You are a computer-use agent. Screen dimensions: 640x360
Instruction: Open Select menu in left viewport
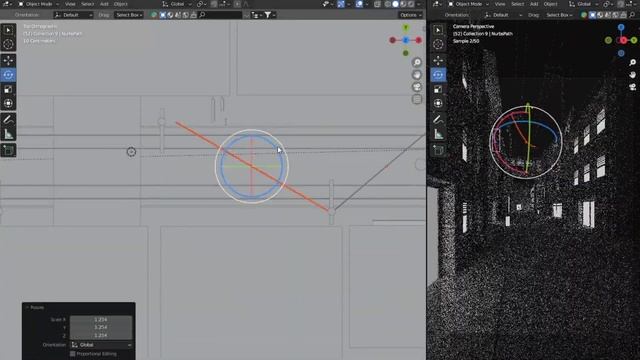coord(87,4)
